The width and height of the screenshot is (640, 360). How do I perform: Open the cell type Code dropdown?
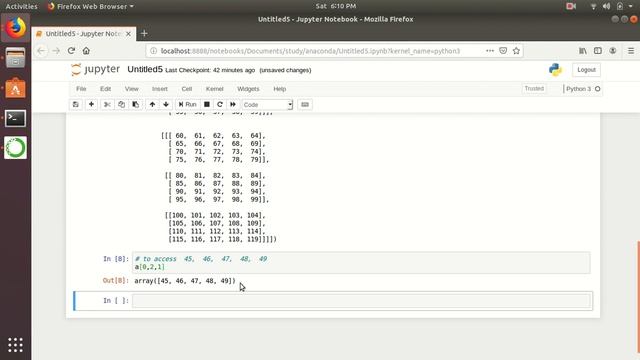coord(267,105)
